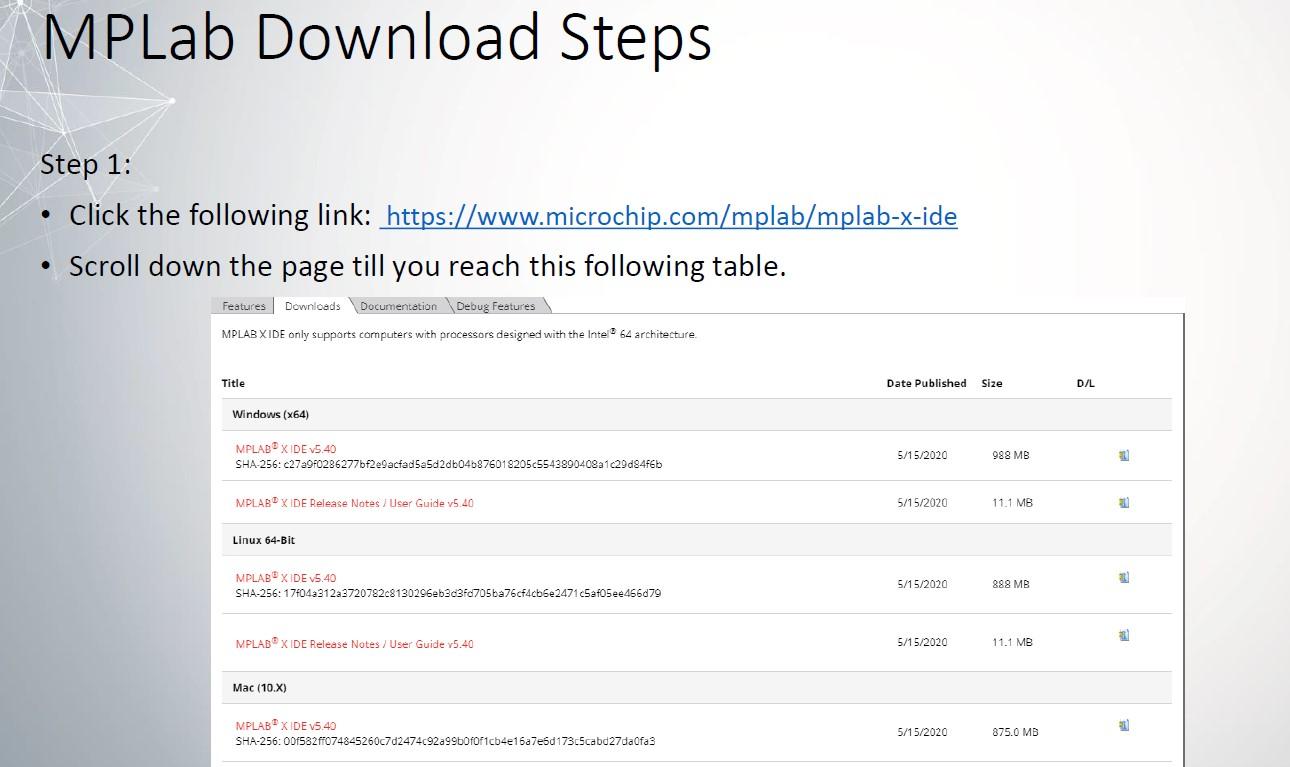Select the Downloads tab

[310, 306]
